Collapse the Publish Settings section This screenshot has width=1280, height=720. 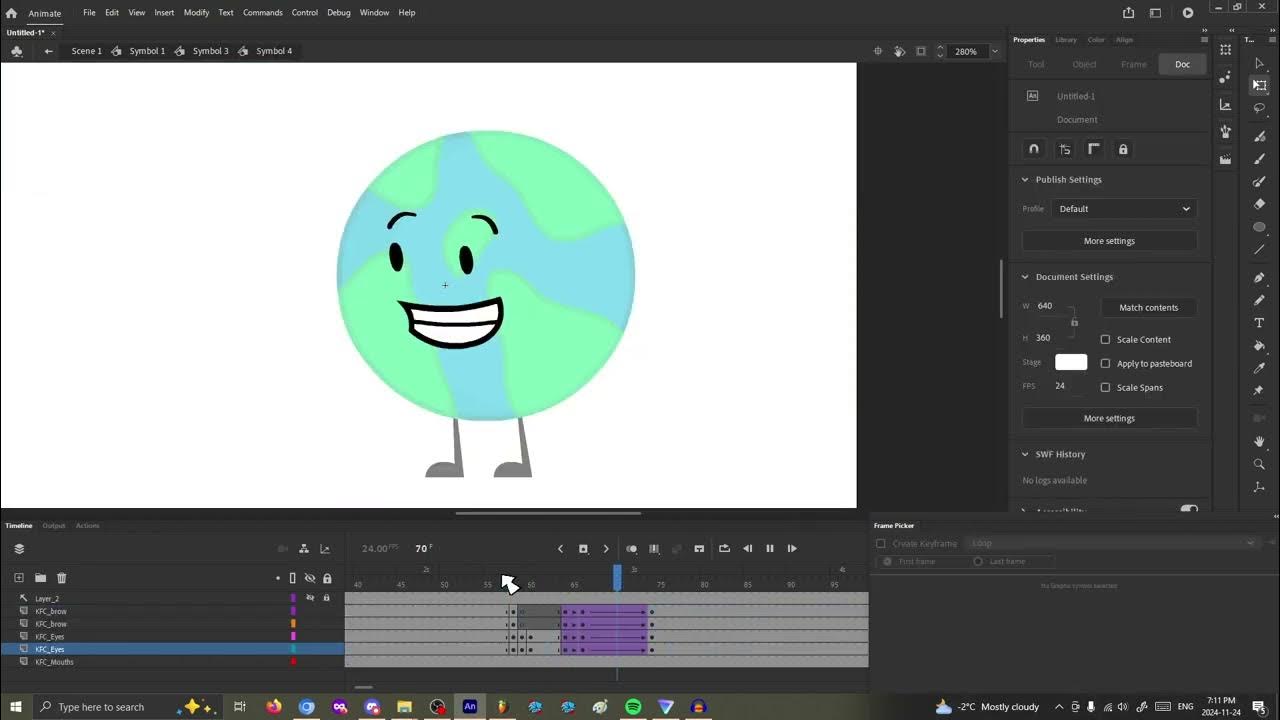(x=1025, y=180)
